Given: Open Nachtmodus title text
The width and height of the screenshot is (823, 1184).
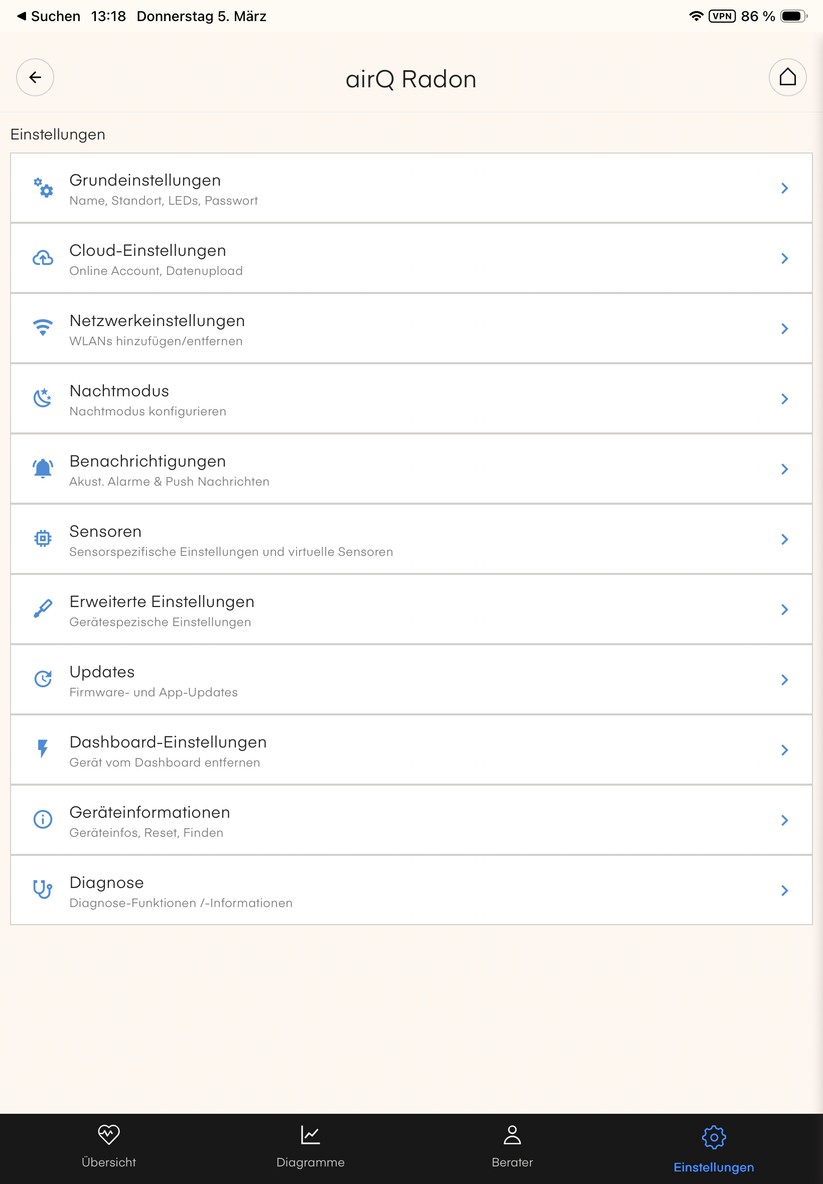Looking at the screenshot, I should coord(119,390).
